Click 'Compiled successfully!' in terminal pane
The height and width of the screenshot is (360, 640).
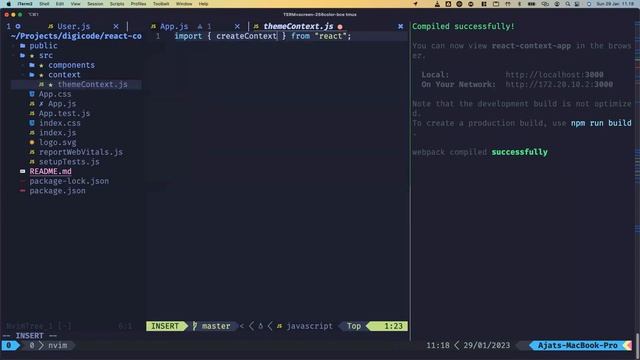click(x=463, y=27)
